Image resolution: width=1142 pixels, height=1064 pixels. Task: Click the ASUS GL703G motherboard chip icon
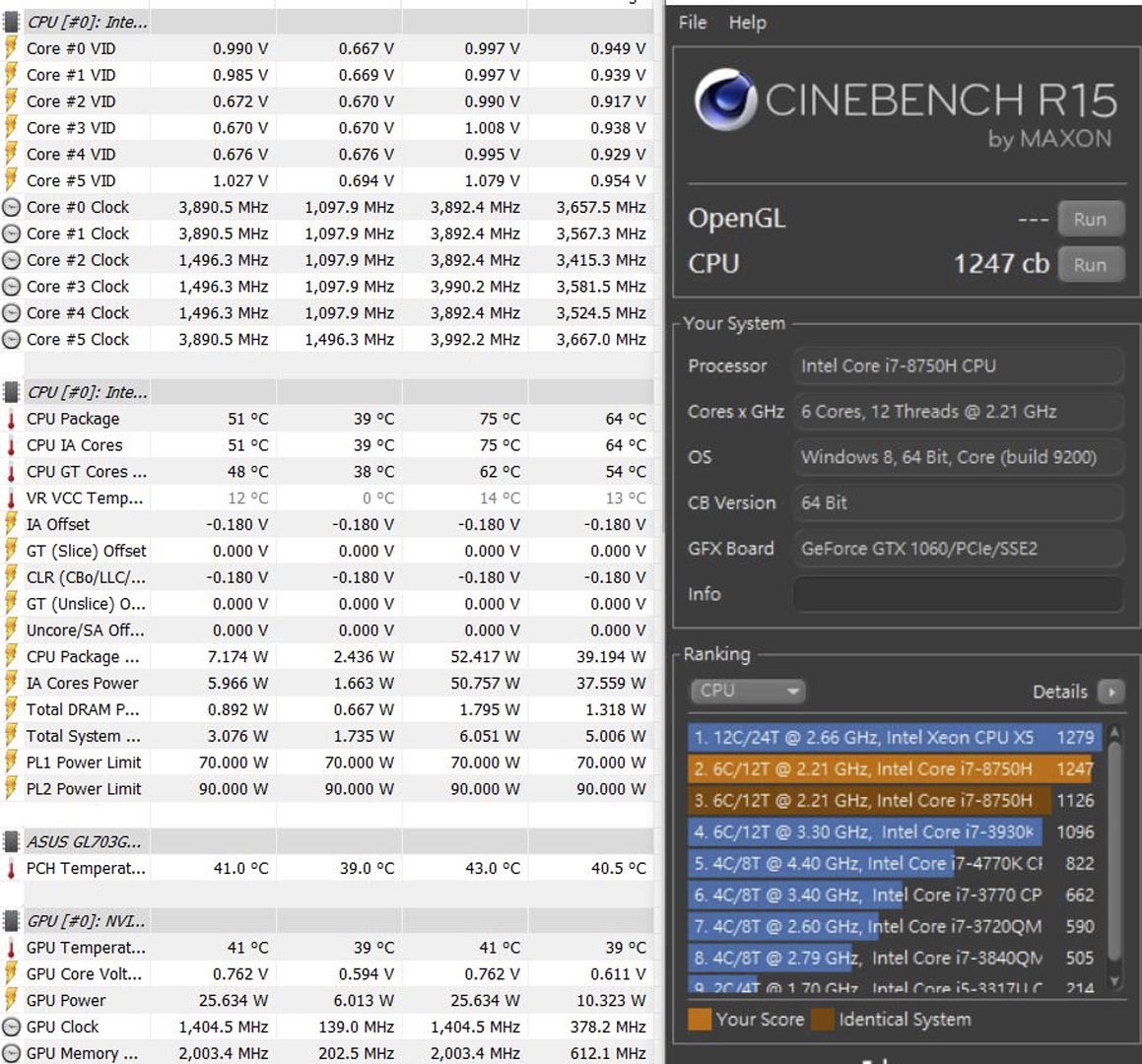[x=11, y=842]
